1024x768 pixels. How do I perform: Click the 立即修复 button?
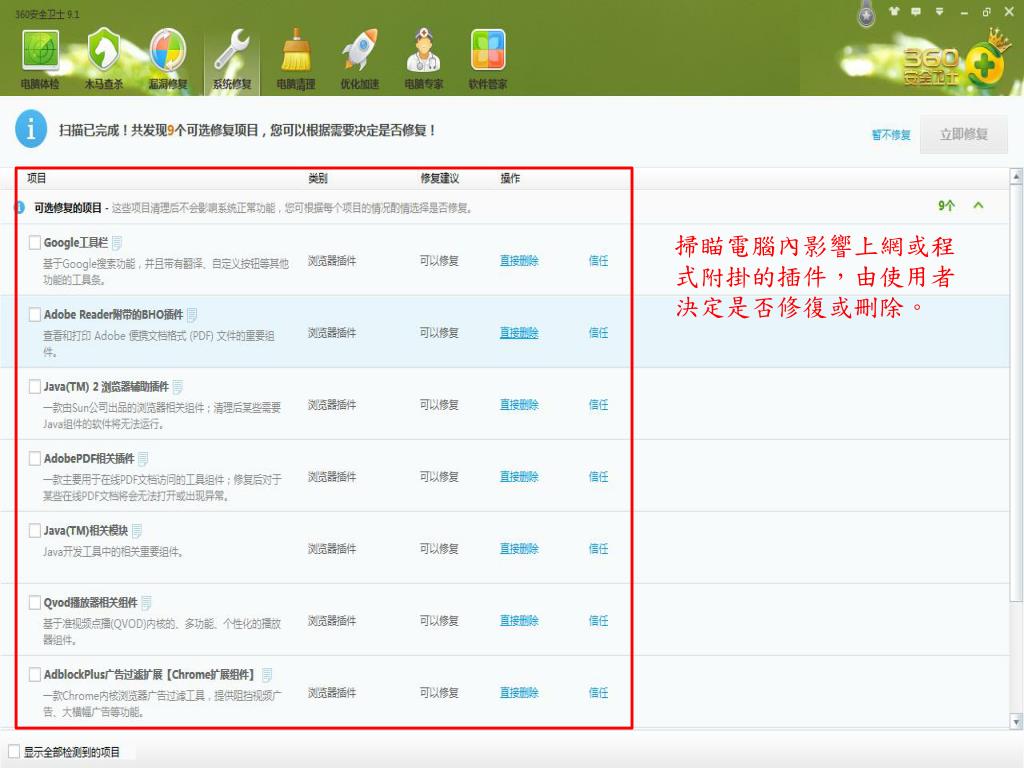(x=964, y=135)
